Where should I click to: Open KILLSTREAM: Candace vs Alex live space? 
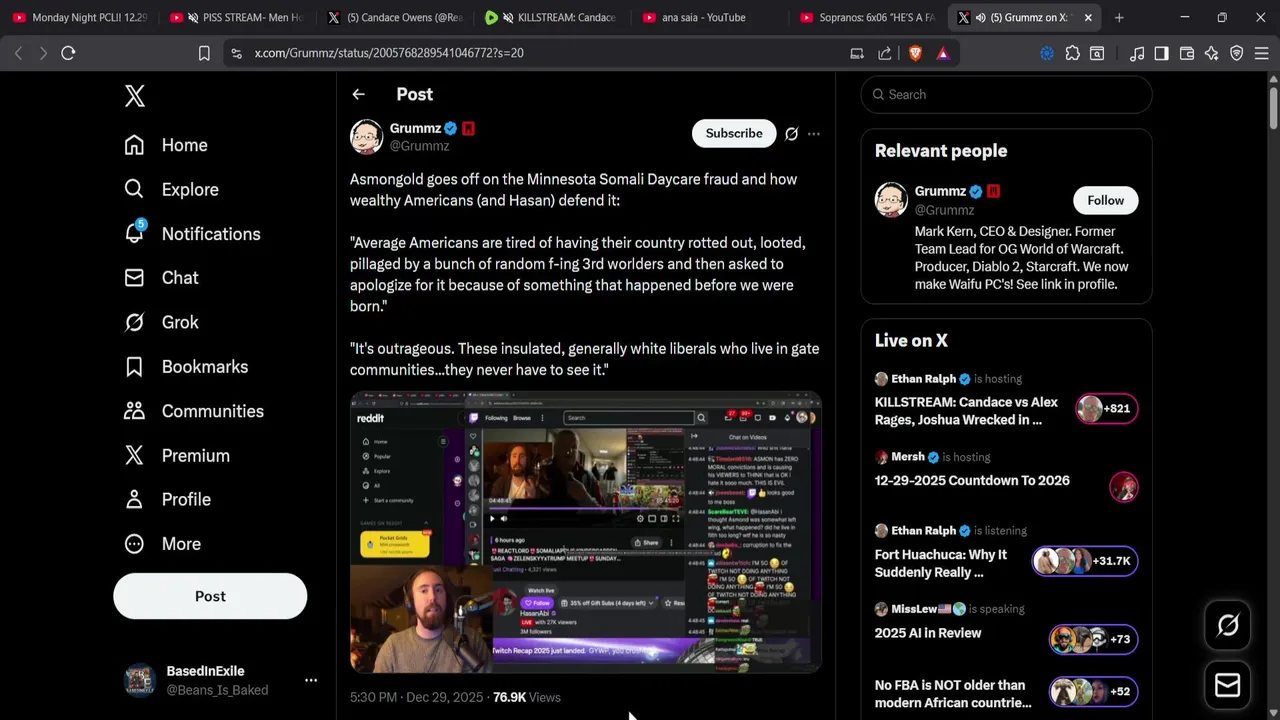point(966,411)
